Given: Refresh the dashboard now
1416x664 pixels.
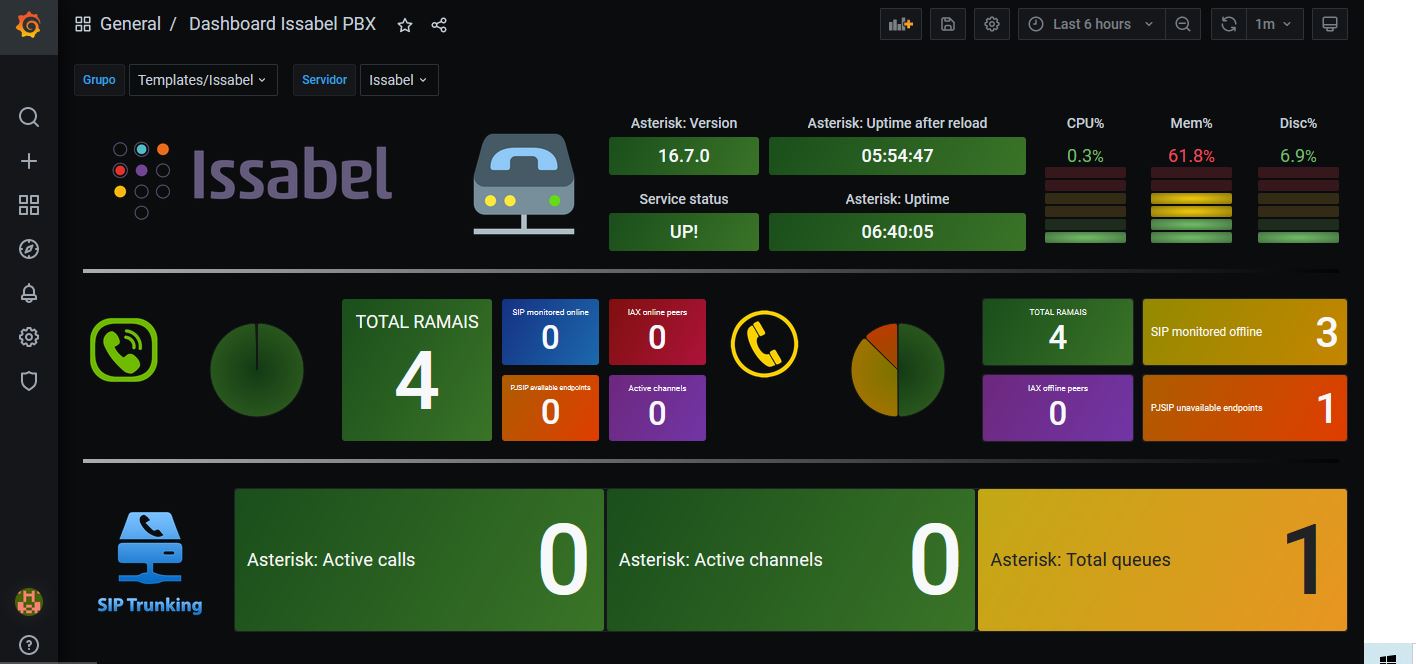Looking at the screenshot, I should (x=1229, y=24).
